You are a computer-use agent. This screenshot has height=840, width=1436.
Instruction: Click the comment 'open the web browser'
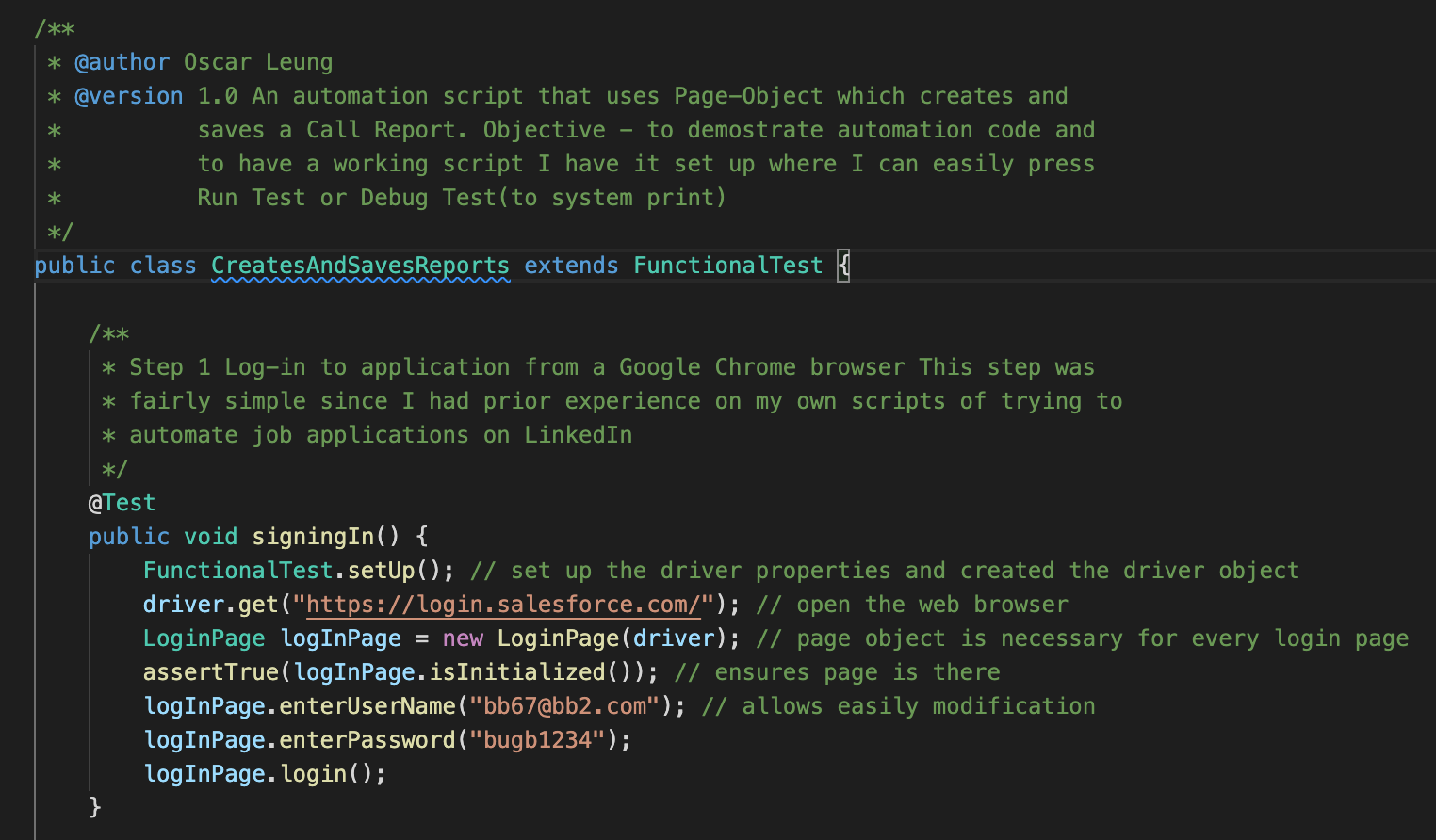(912, 605)
